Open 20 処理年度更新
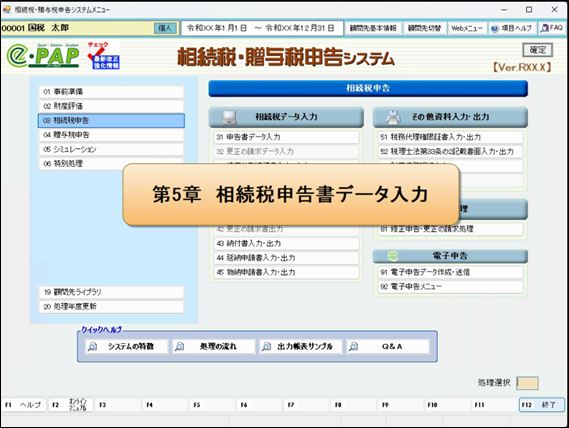 (111, 307)
